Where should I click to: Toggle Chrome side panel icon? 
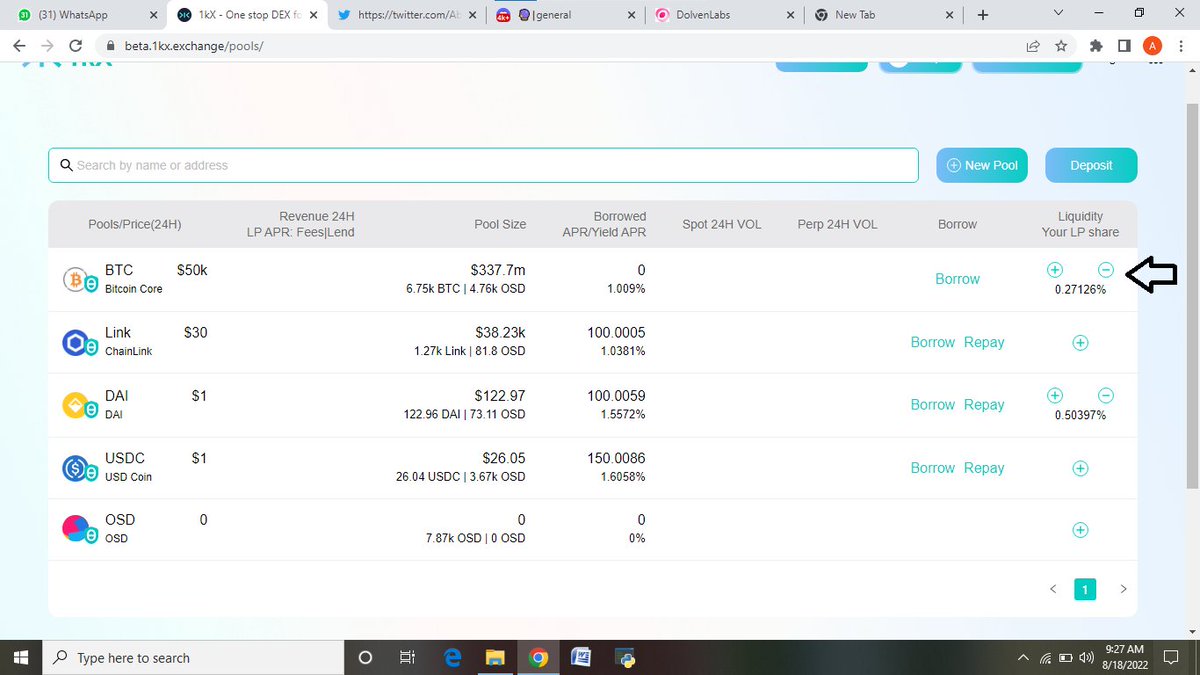(1124, 45)
